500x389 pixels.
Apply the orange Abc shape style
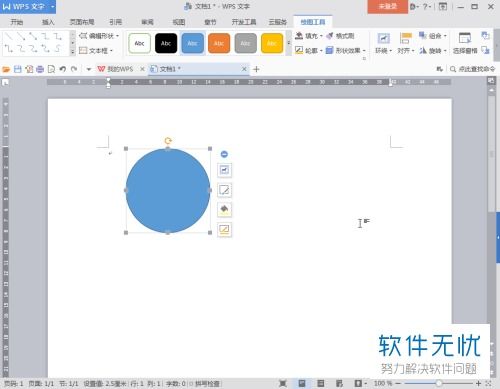pos(219,43)
